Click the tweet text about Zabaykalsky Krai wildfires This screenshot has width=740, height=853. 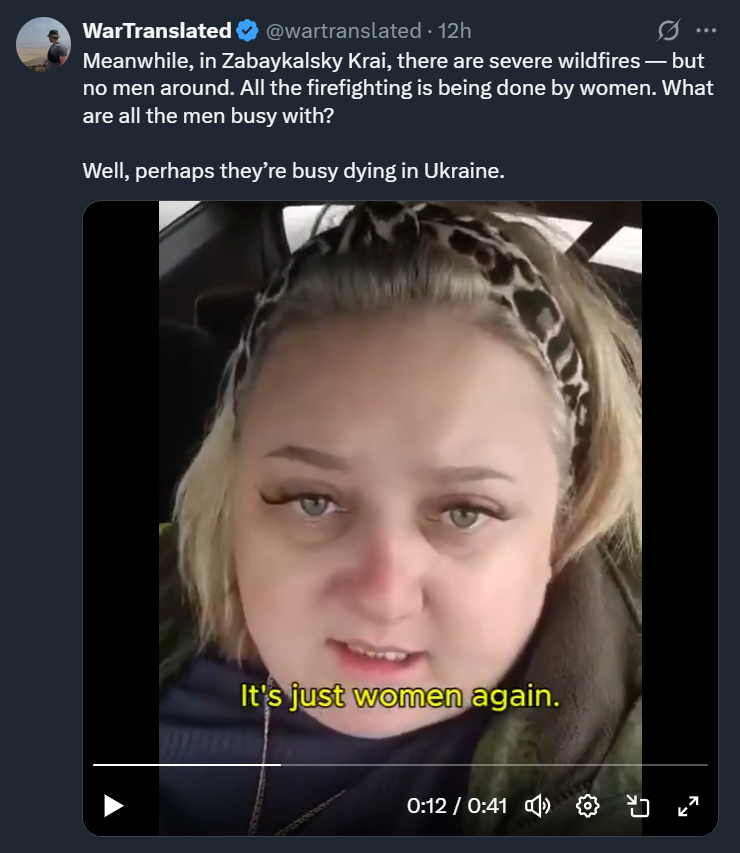(x=398, y=88)
